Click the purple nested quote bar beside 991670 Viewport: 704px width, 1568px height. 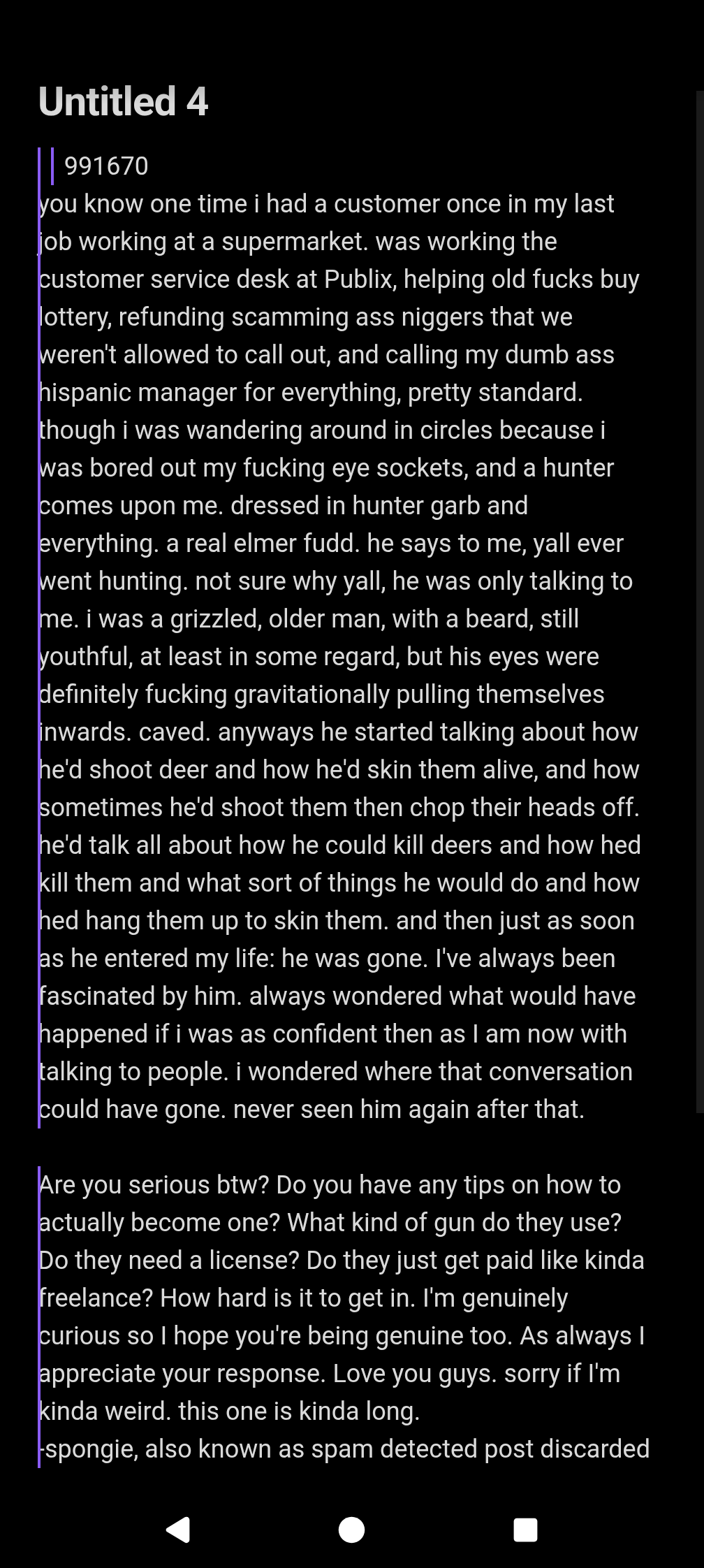pos(52,166)
